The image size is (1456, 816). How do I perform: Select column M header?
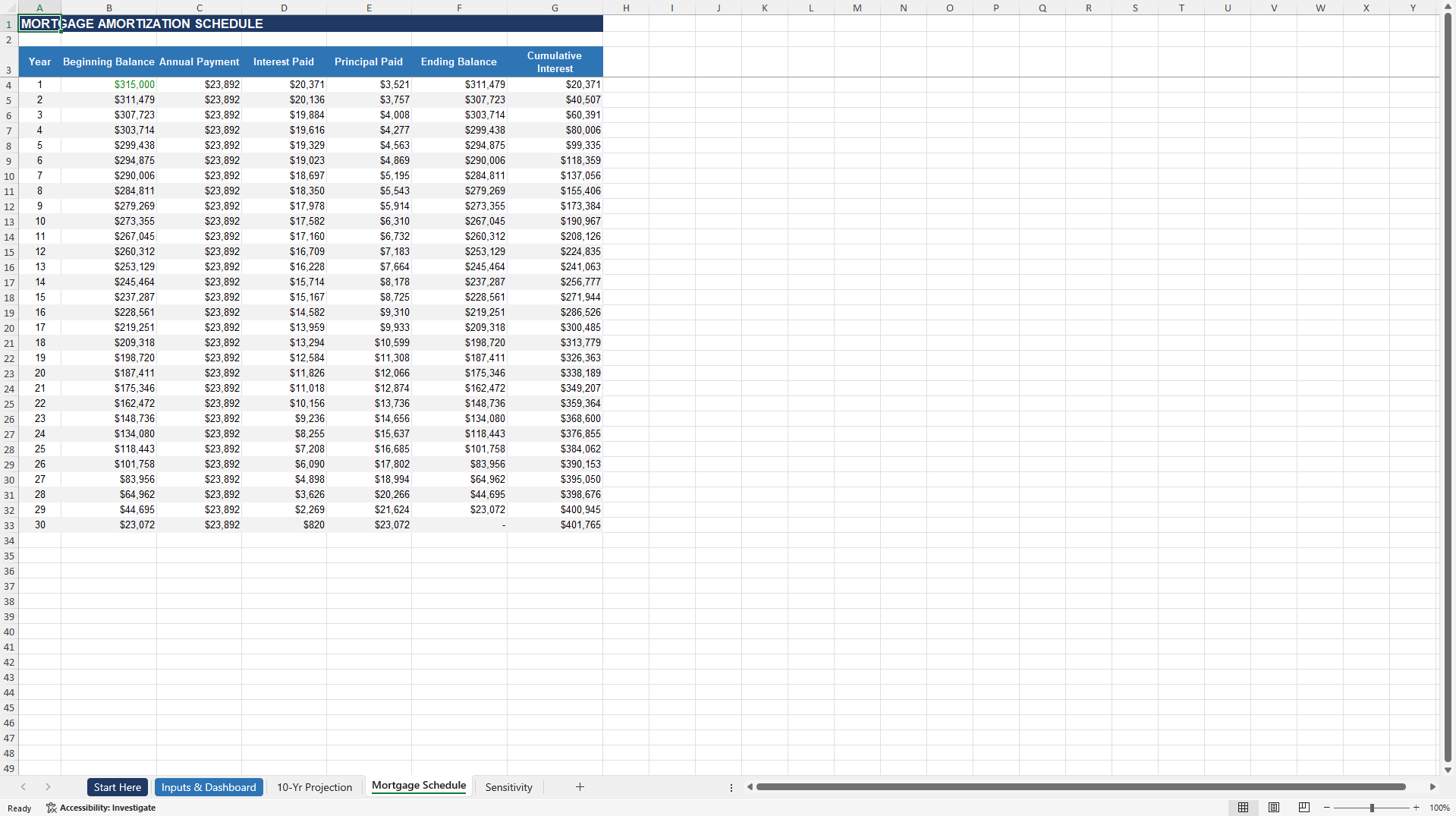click(857, 8)
